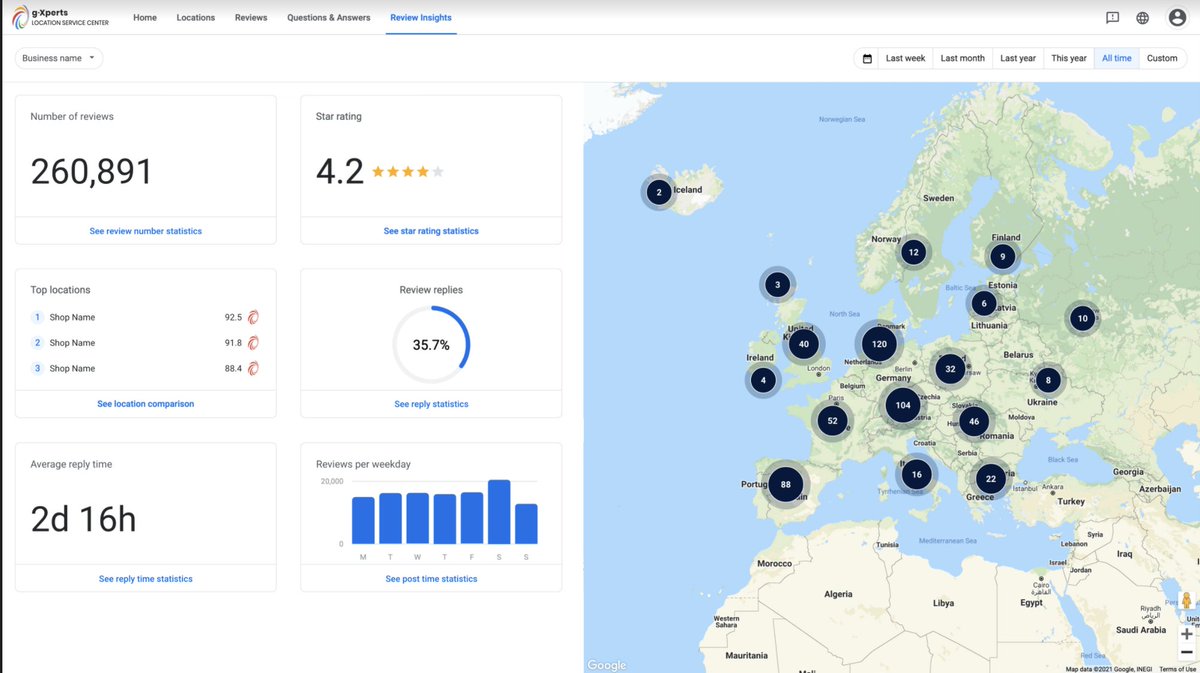The height and width of the screenshot is (673, 1200).
Task: Click the g-Xperts logo
Action: (62, 17)
